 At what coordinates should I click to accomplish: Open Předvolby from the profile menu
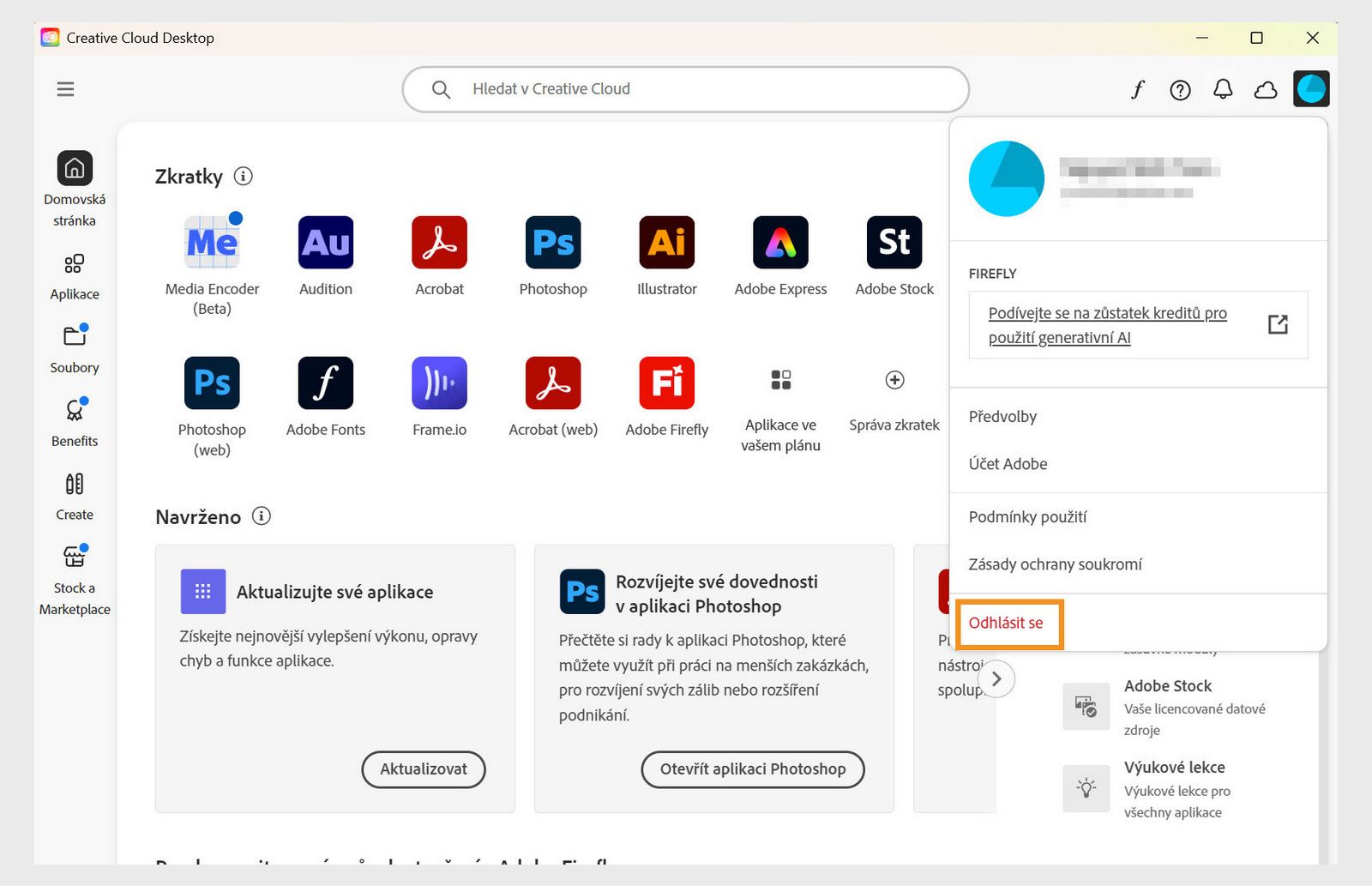(x=1002, y=417)
